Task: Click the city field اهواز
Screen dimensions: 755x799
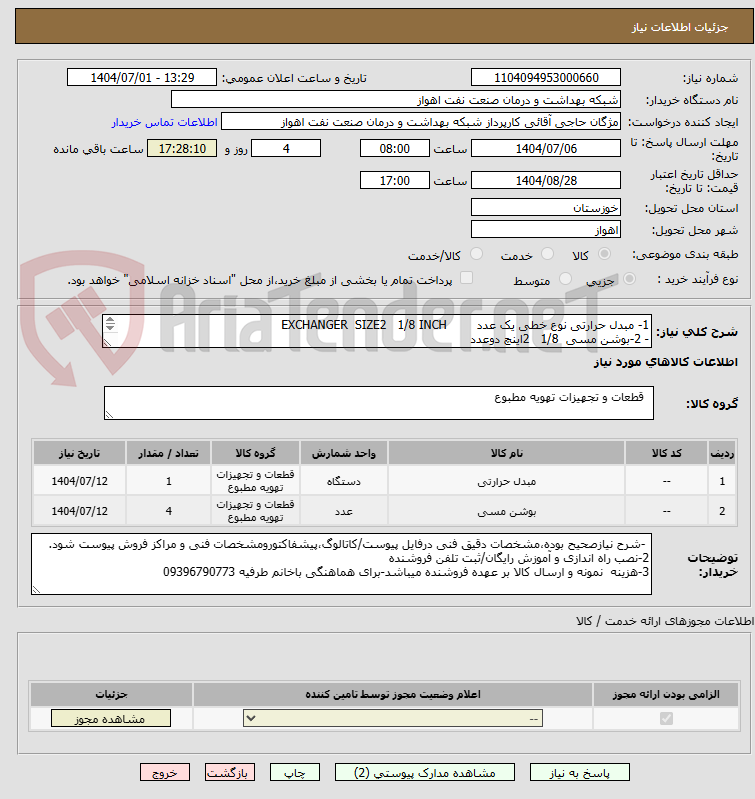Action: pos(546,229)
